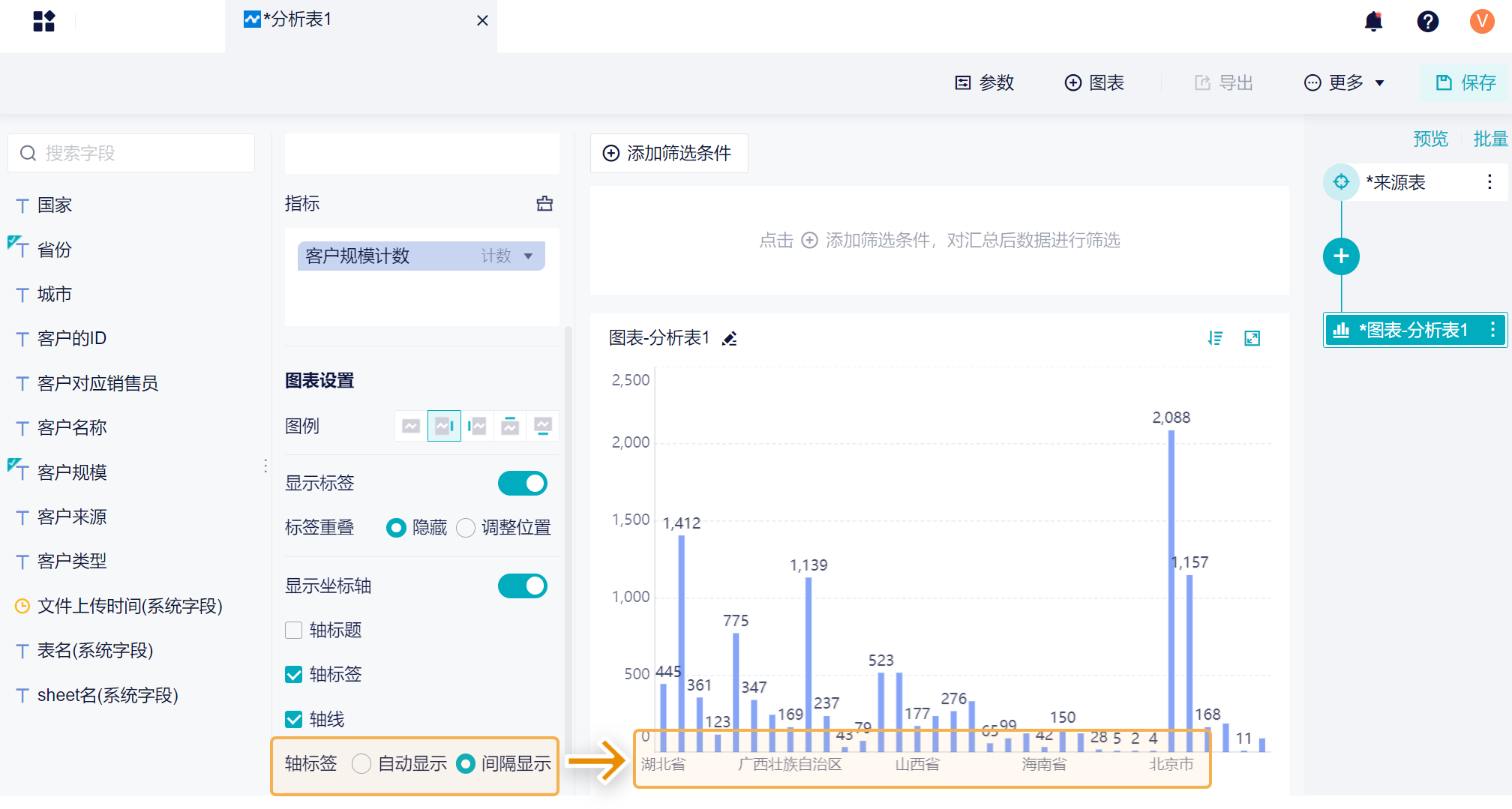Select the 客户规模 field

(71, 472)
